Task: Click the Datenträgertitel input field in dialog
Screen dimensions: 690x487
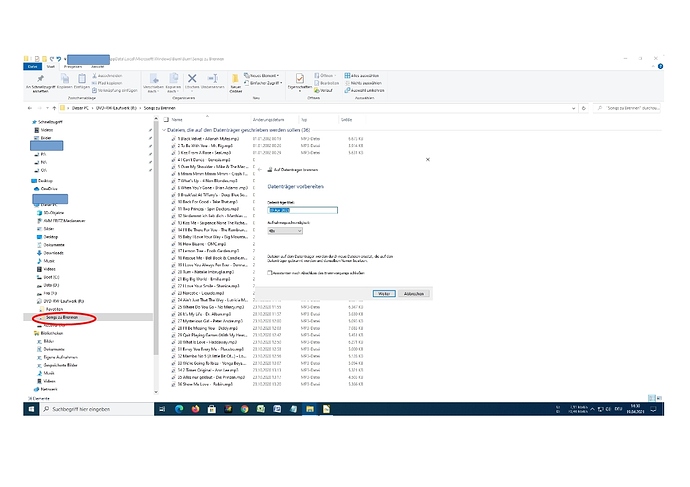Action: [x=302, y=210]
